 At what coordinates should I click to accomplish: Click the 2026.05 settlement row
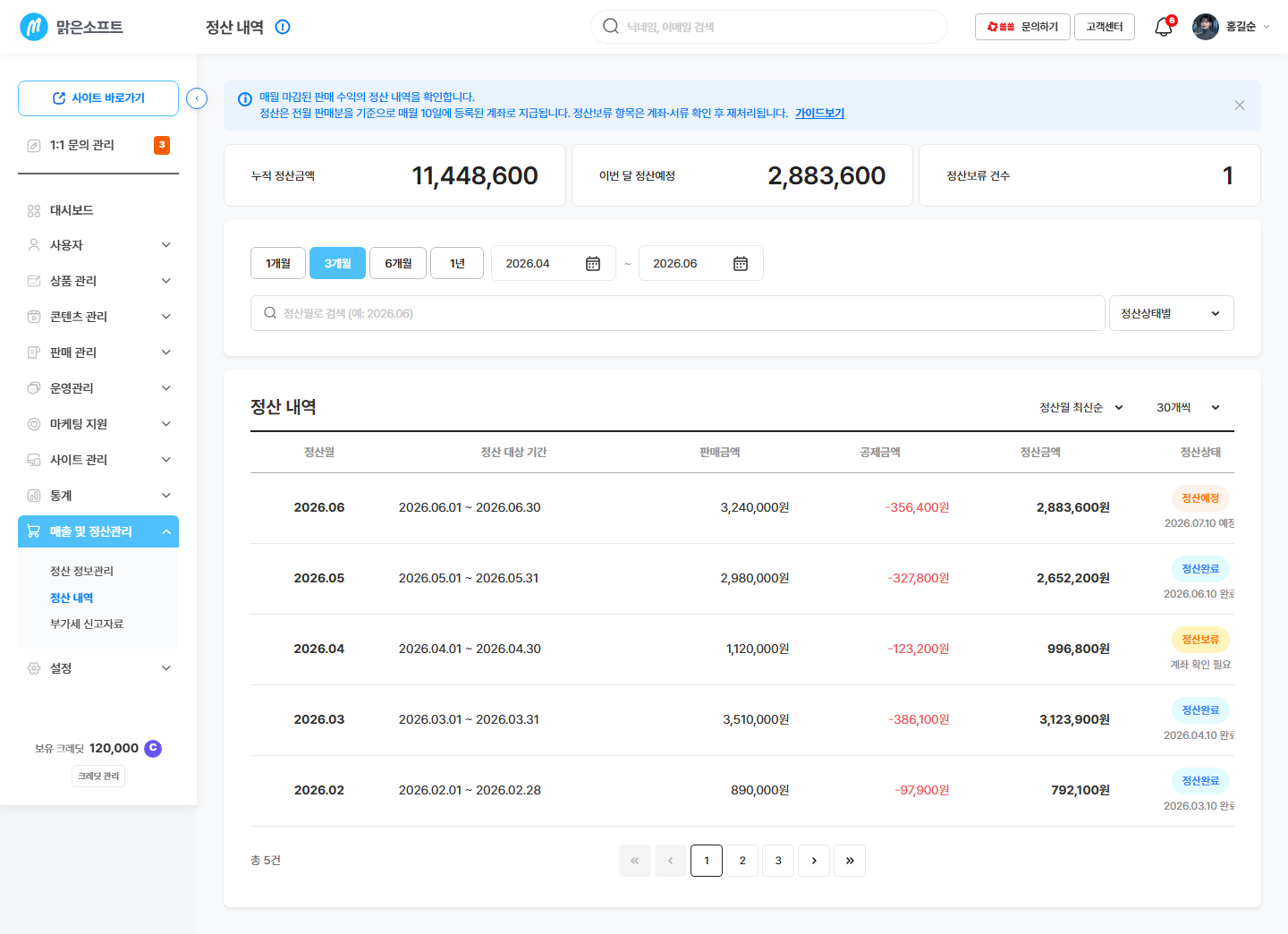click(x=742, y=579)
